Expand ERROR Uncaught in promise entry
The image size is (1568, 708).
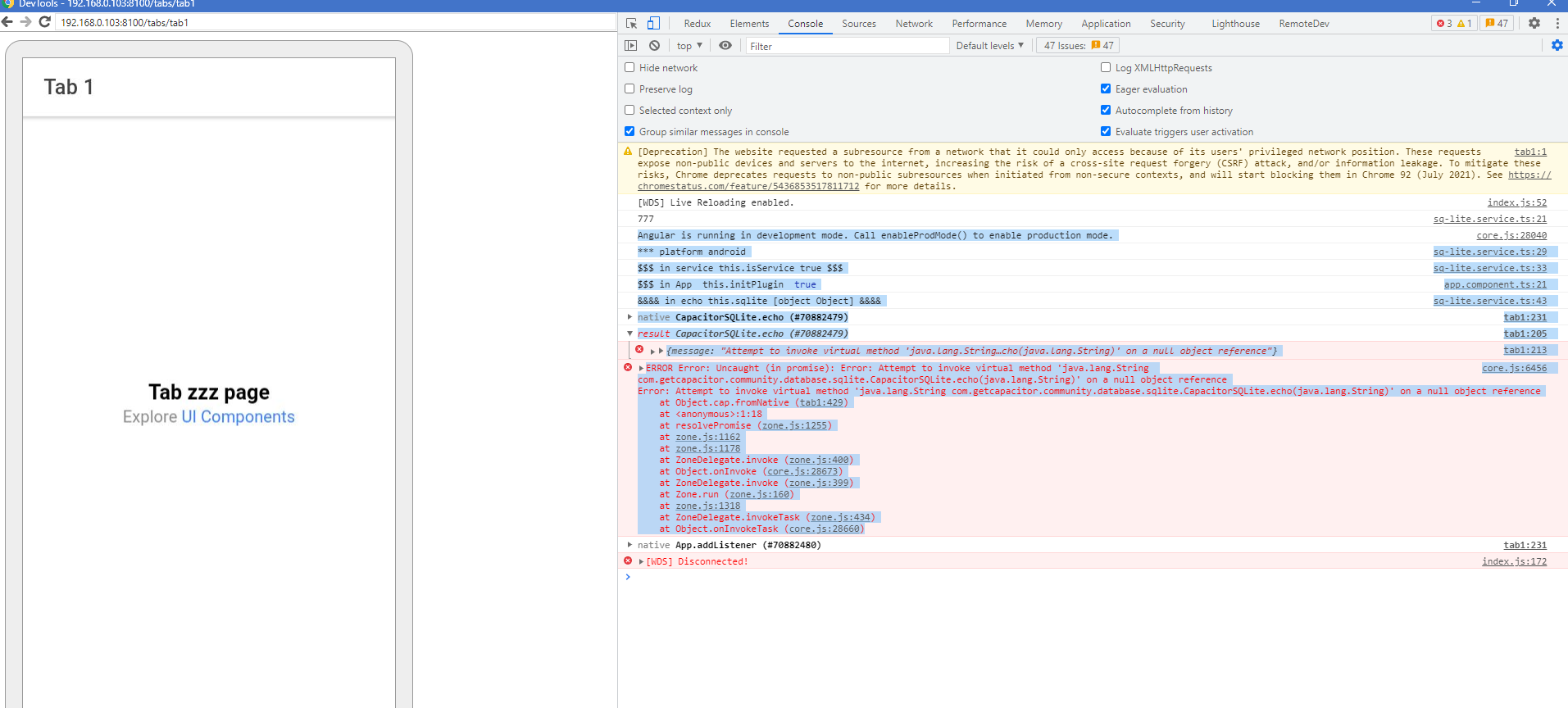pos(641,369)
